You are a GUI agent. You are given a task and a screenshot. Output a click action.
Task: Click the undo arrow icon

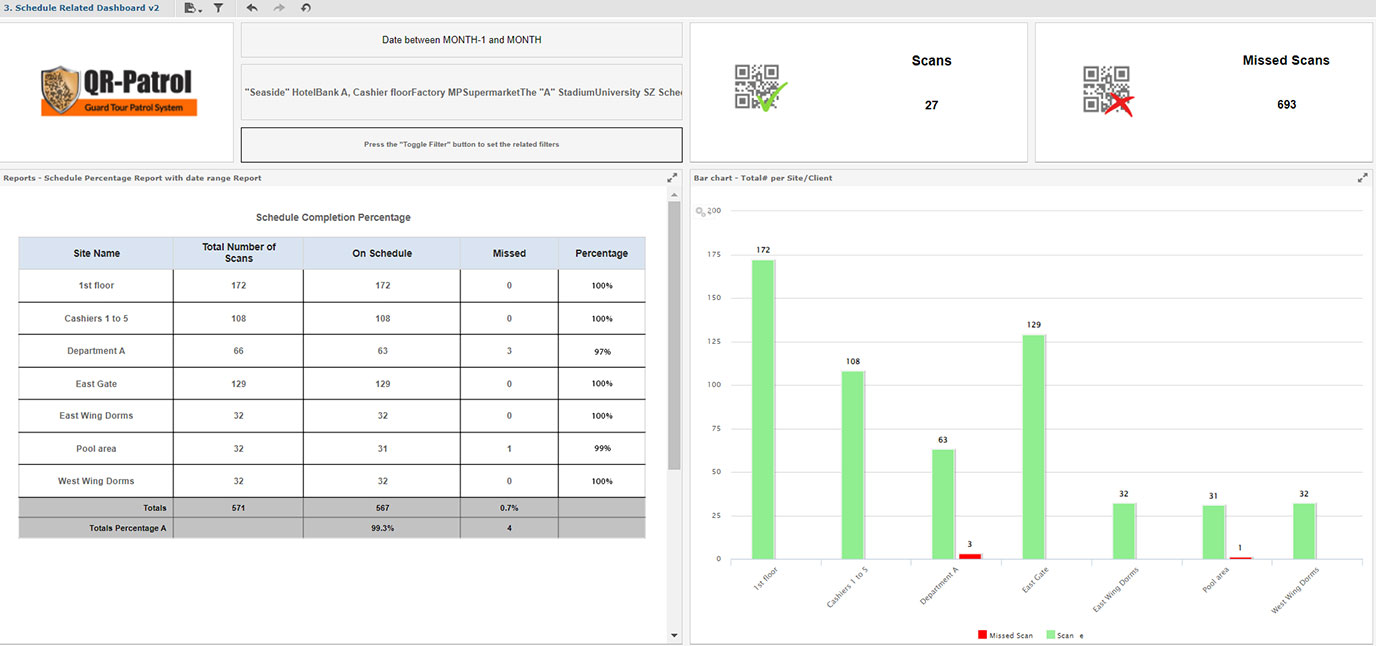click(x=252, y=8)
